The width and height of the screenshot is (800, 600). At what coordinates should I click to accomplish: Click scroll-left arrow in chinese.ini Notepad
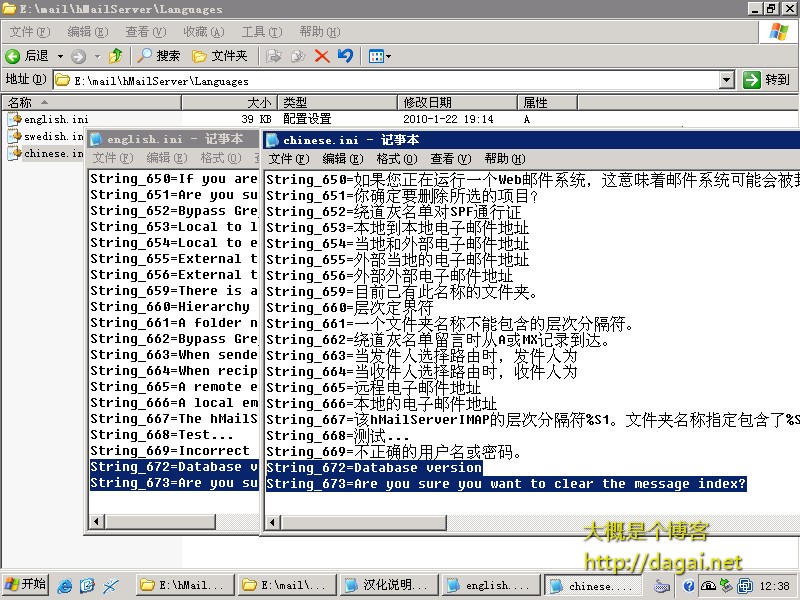pyautogui.click(x=273, y=522)
